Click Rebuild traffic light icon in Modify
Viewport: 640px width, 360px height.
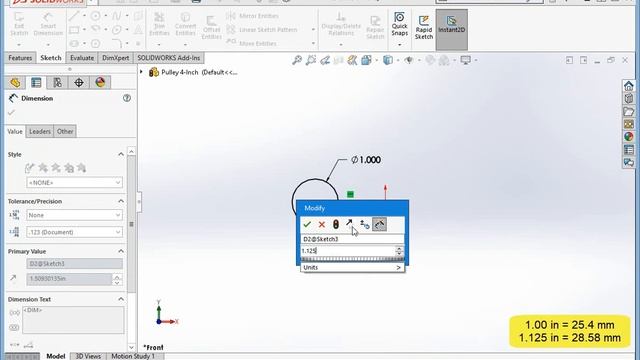pyautogui.click(x=336, y=224)
